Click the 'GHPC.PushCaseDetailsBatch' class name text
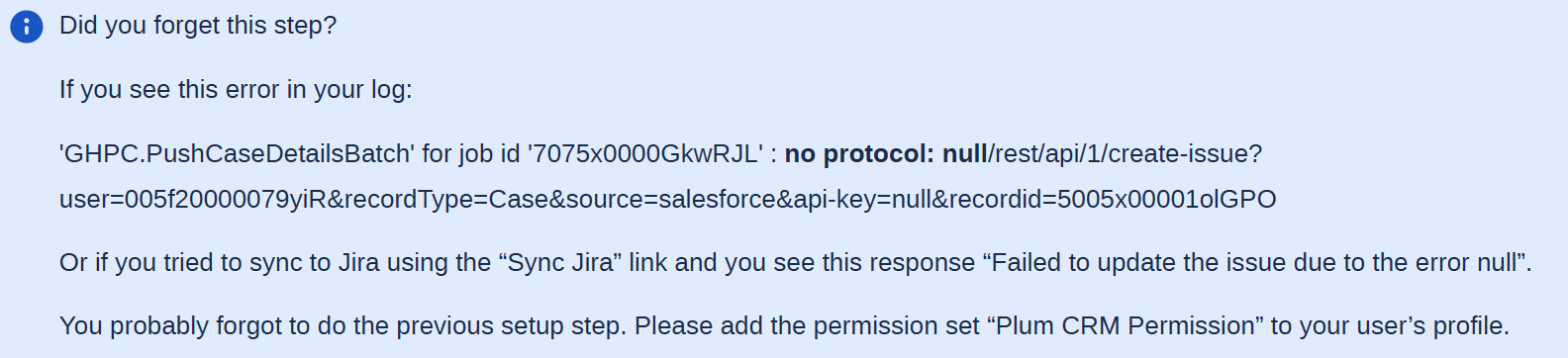The width and height of the screenshot is (1568, 358). coord(237,154)
